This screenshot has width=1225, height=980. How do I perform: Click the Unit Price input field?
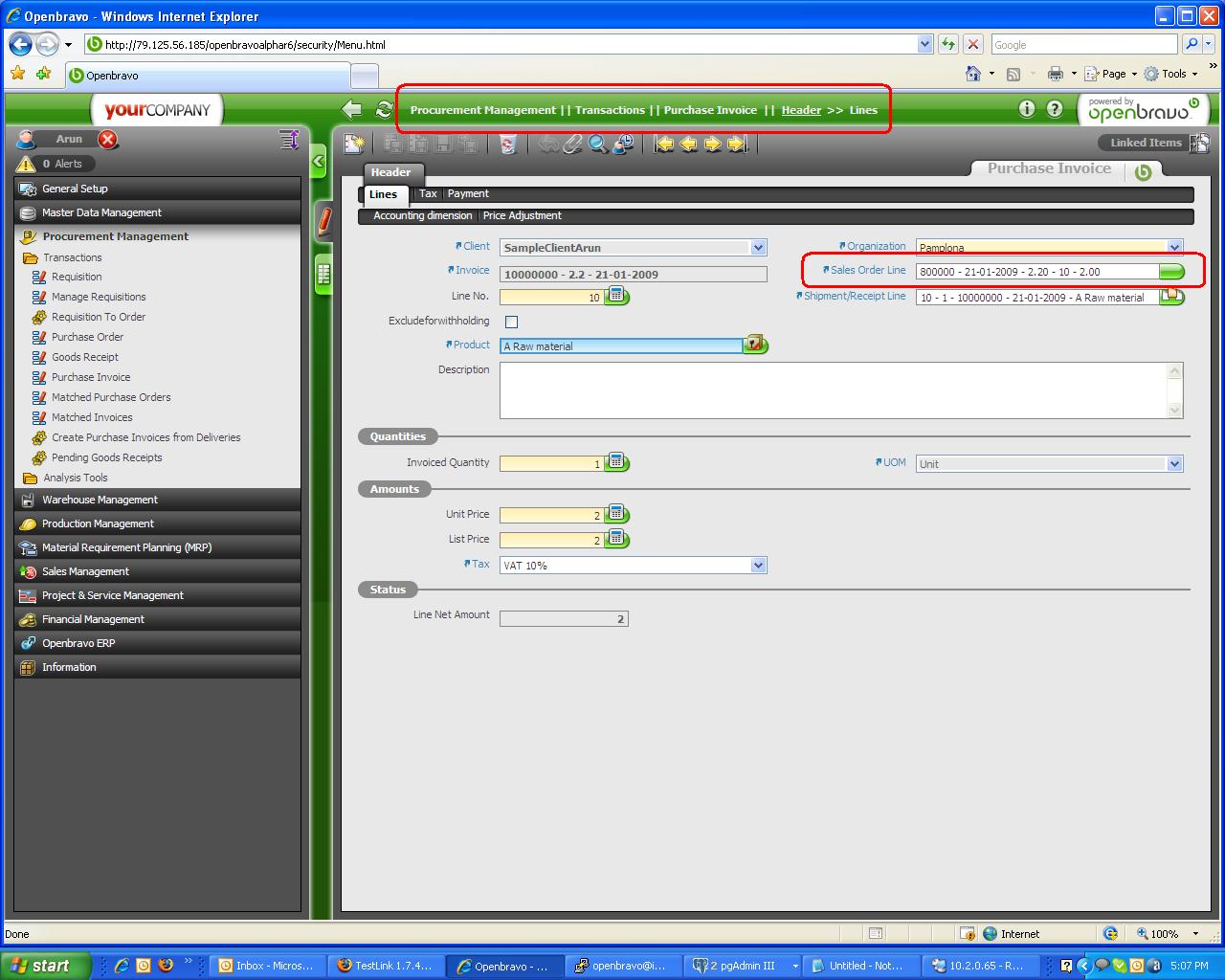(x=552, y=515)
